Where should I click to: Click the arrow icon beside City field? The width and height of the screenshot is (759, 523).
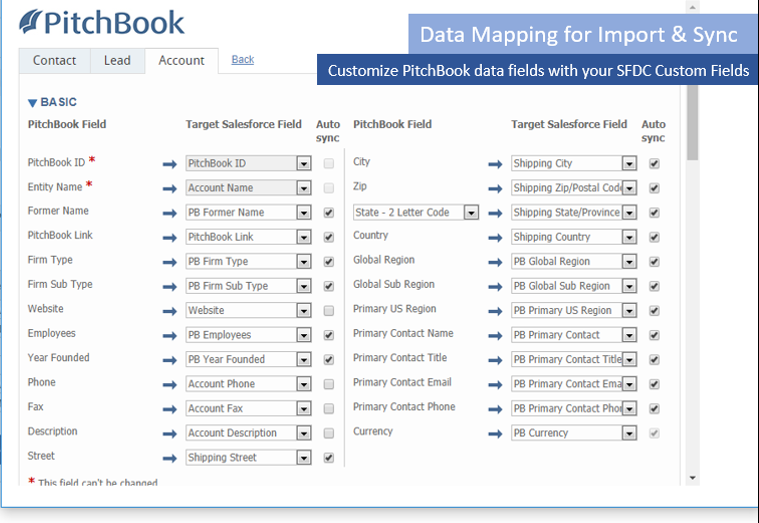click(495, 163)
